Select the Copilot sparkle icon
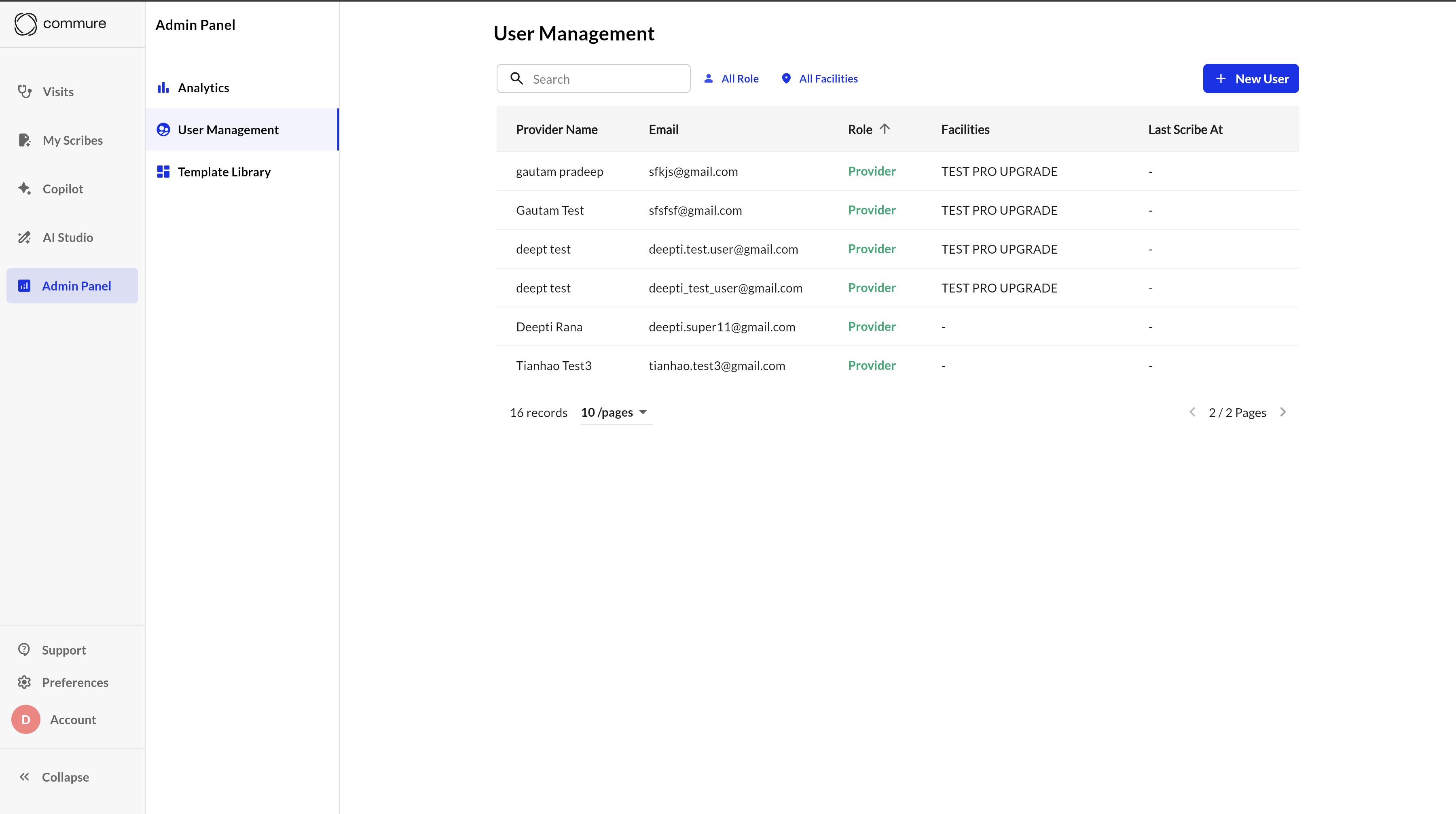The image size is (1456, 814). click(x=24, y=189)
